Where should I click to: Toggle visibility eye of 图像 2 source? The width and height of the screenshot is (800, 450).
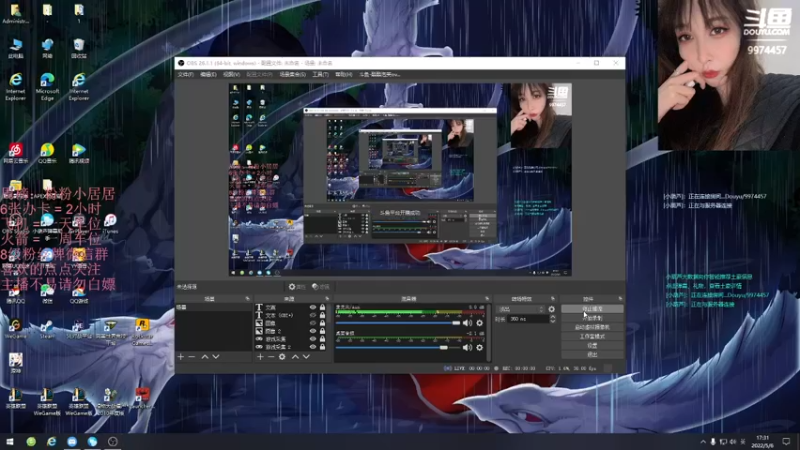tap(313, 331)
